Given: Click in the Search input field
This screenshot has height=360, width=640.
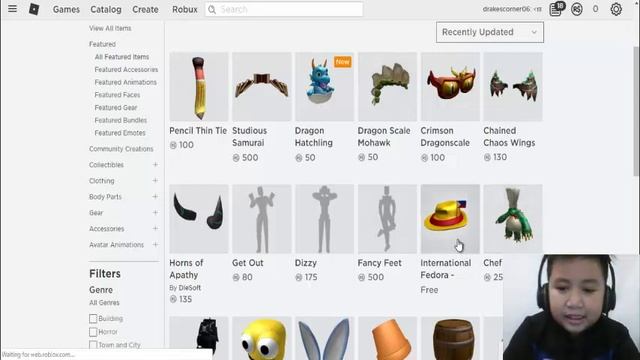Looking at the screenshot, I should click(284, 9).
